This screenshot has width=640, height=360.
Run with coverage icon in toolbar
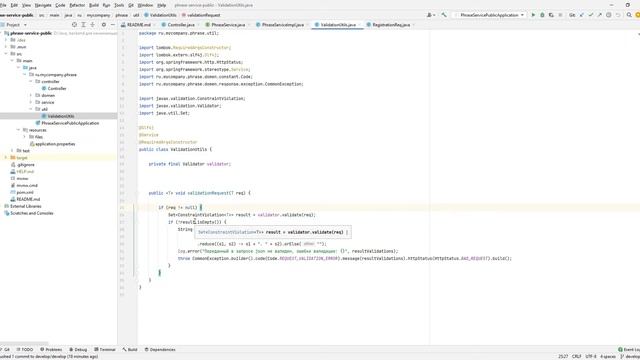click(x=551, y=15)
